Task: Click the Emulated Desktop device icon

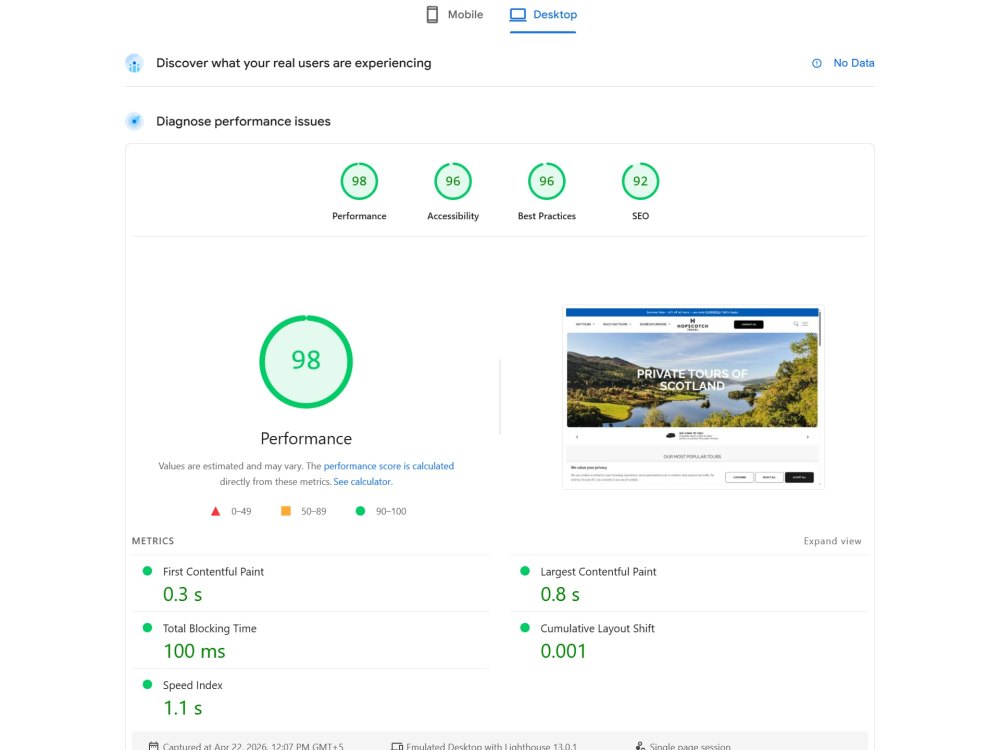Action: tap(397, 746)
